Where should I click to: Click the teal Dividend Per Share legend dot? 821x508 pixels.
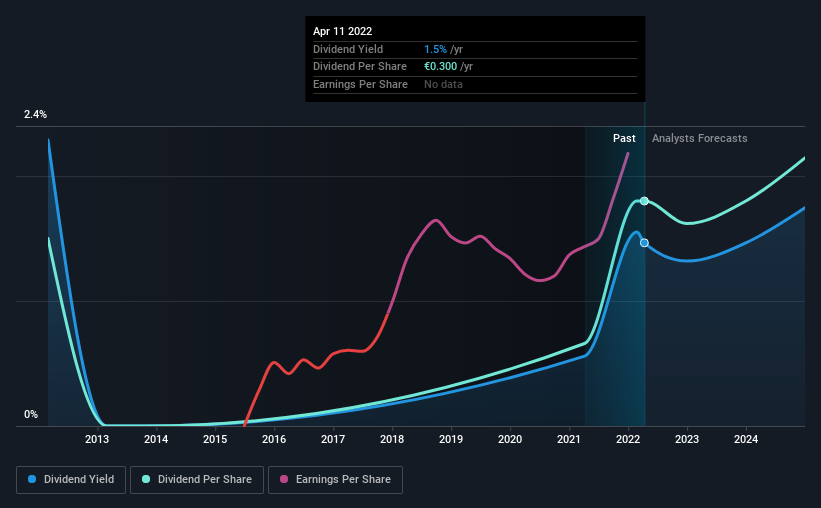click(x=146, y=479)
